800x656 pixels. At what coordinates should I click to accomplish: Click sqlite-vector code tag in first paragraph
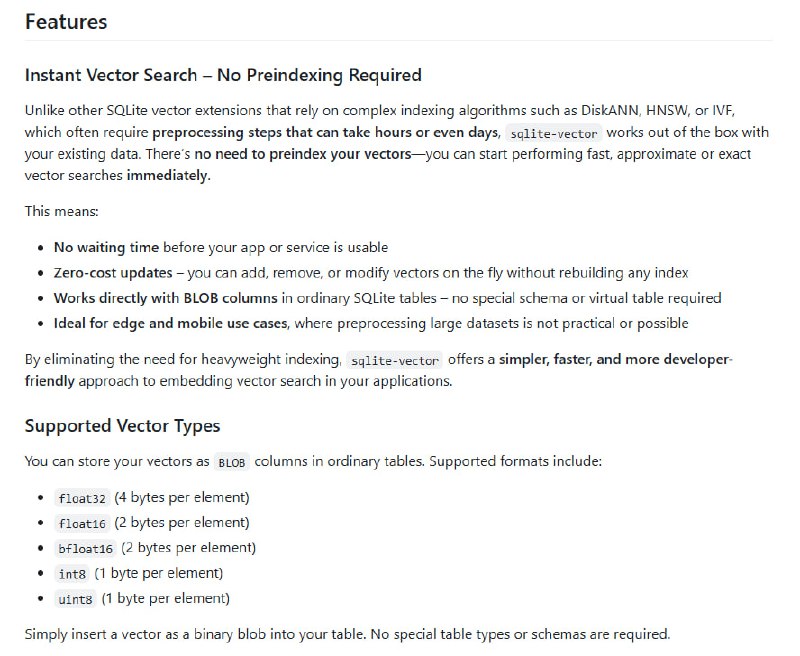pyautogui.click(x=553, y=134)
